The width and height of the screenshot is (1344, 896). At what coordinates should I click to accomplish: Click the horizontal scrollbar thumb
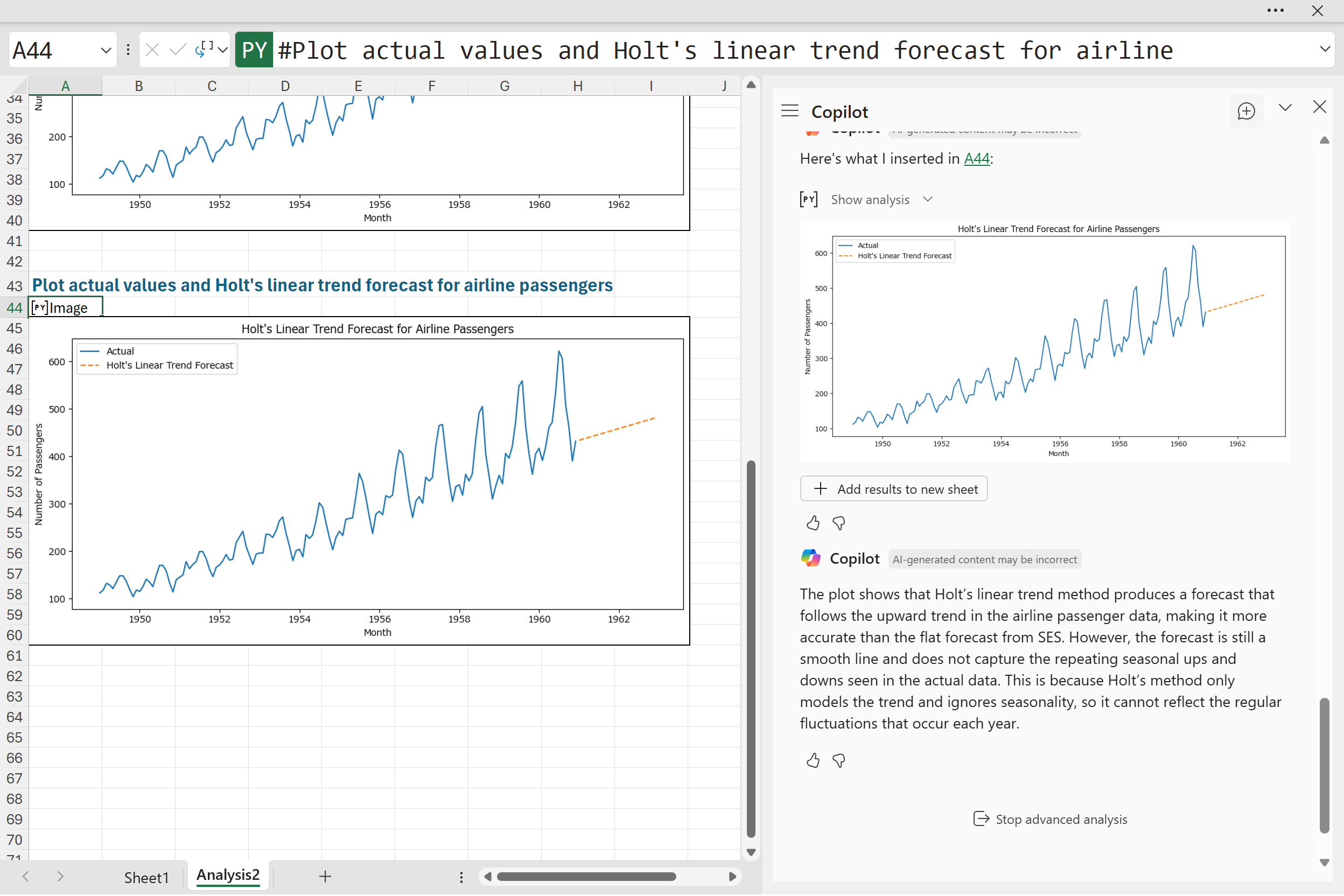coord(586,877)
